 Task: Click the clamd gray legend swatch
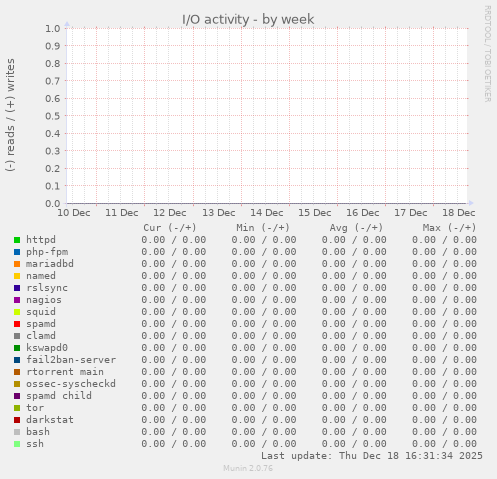[17, 336]
